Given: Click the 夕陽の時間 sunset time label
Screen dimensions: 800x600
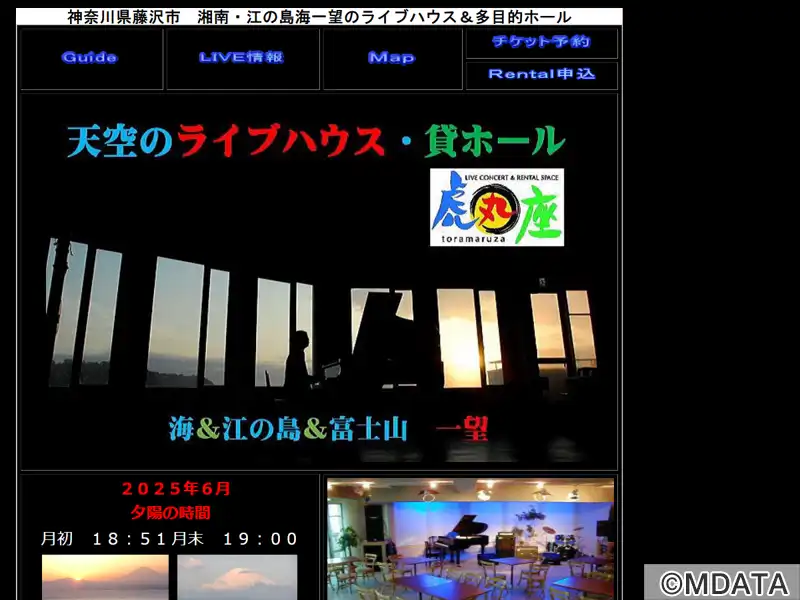Looking at the screenshot, I should (x=170, y=512).
